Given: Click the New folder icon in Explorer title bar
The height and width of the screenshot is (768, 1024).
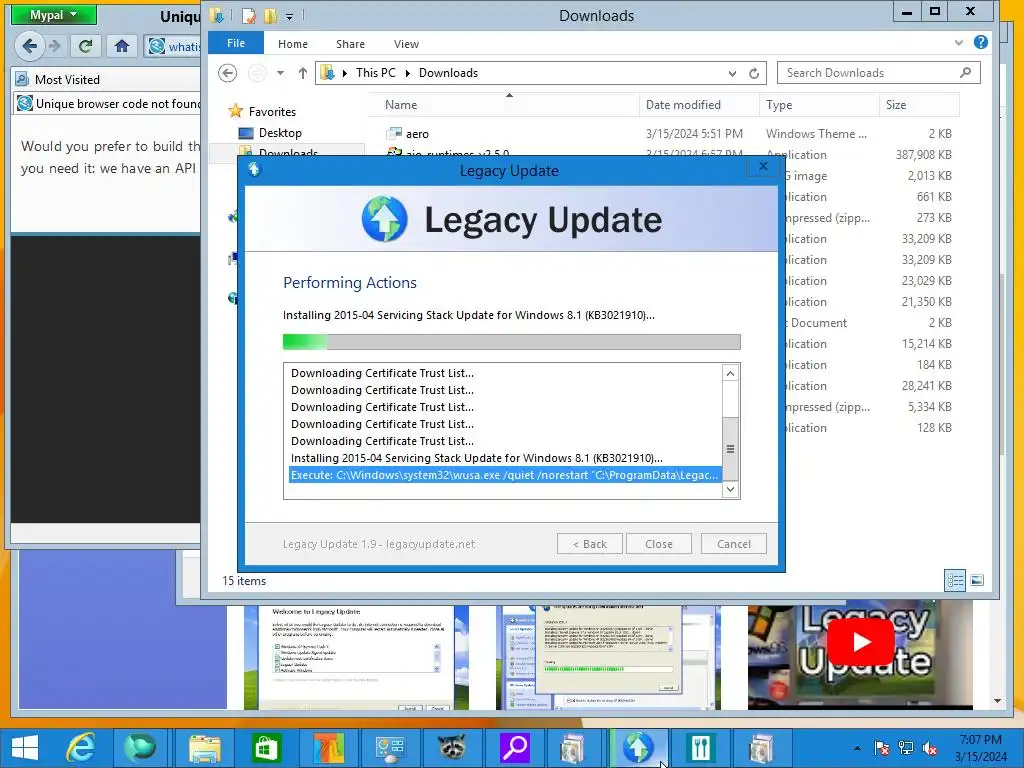Looking at the screenshot, I should point(270,16).
